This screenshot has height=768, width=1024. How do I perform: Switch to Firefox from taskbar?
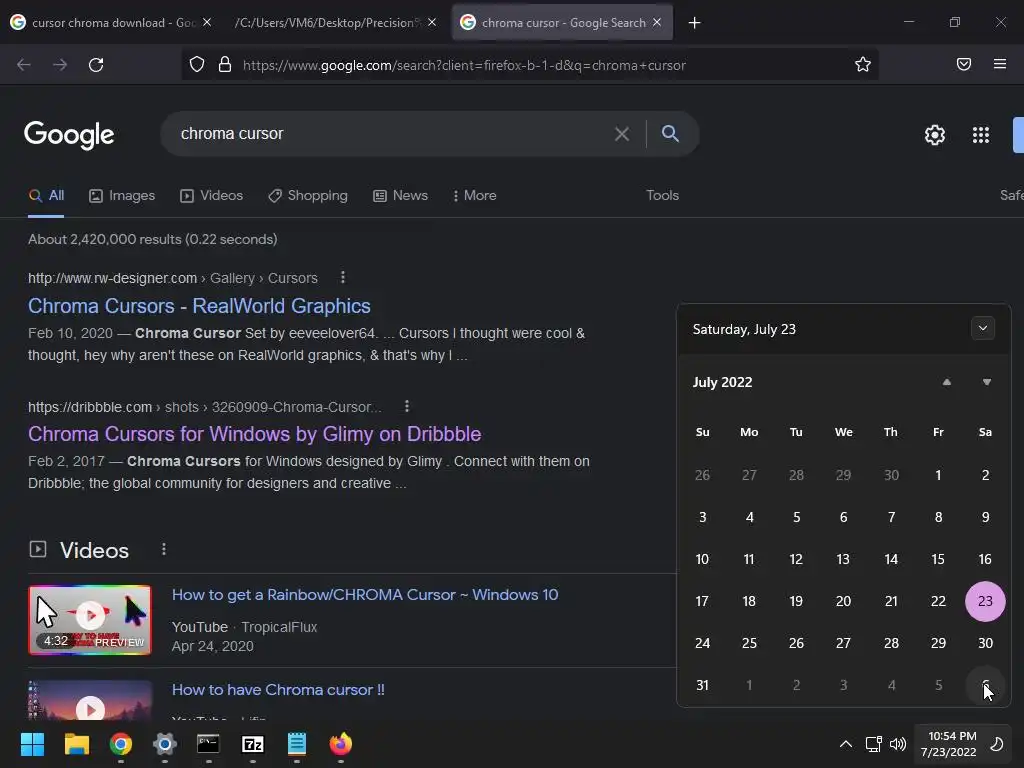[340, 744]
